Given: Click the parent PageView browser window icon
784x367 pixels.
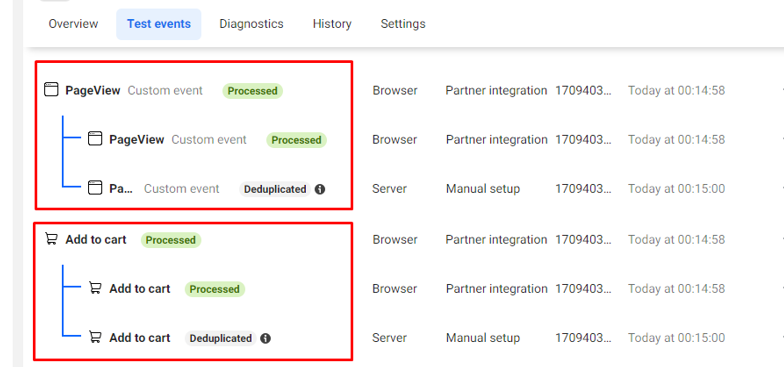Looking at the screenshot, I should point(51,90).
